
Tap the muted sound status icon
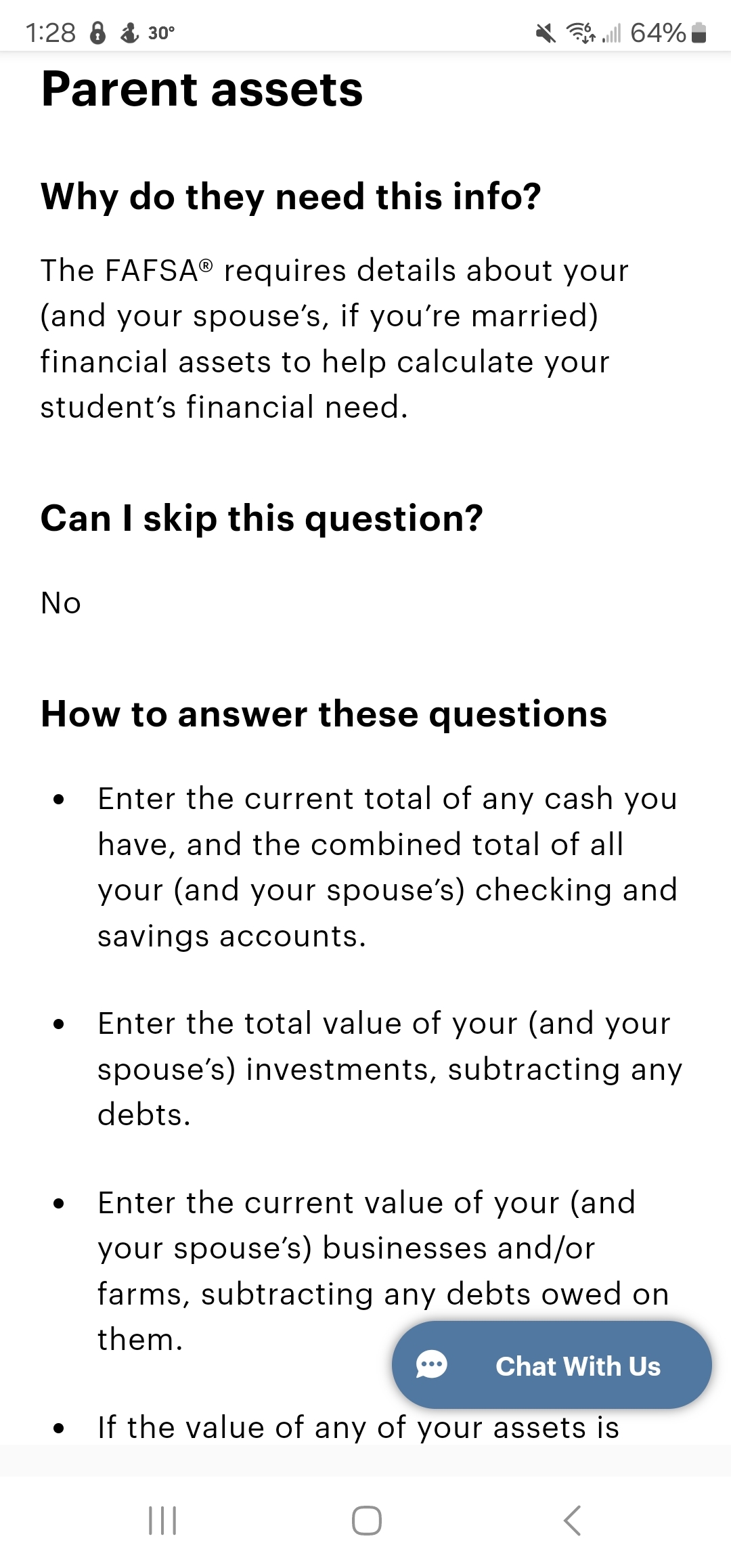click(545, 32)
